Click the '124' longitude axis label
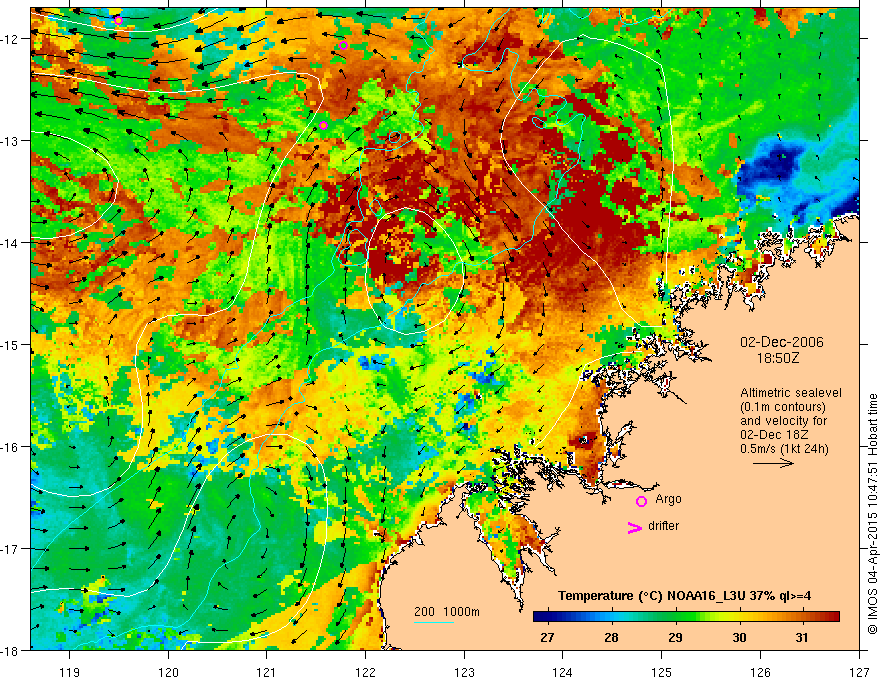Viewport: 880px width, 680px height. (x=563, y=672)
